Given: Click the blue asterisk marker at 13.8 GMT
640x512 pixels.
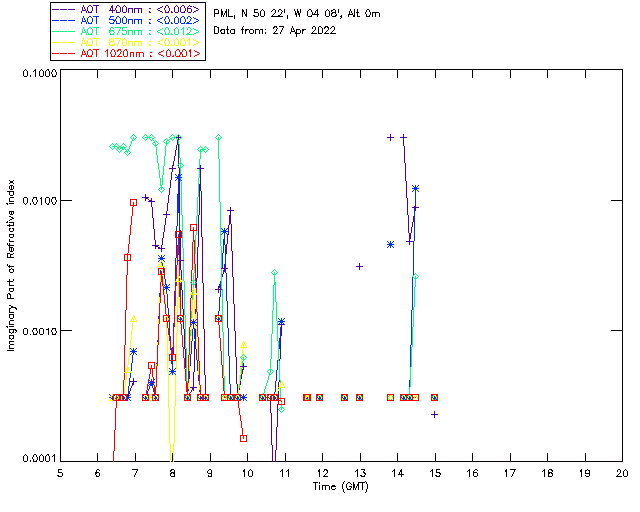Looking at the screenshot, I should tap(391, 245).
